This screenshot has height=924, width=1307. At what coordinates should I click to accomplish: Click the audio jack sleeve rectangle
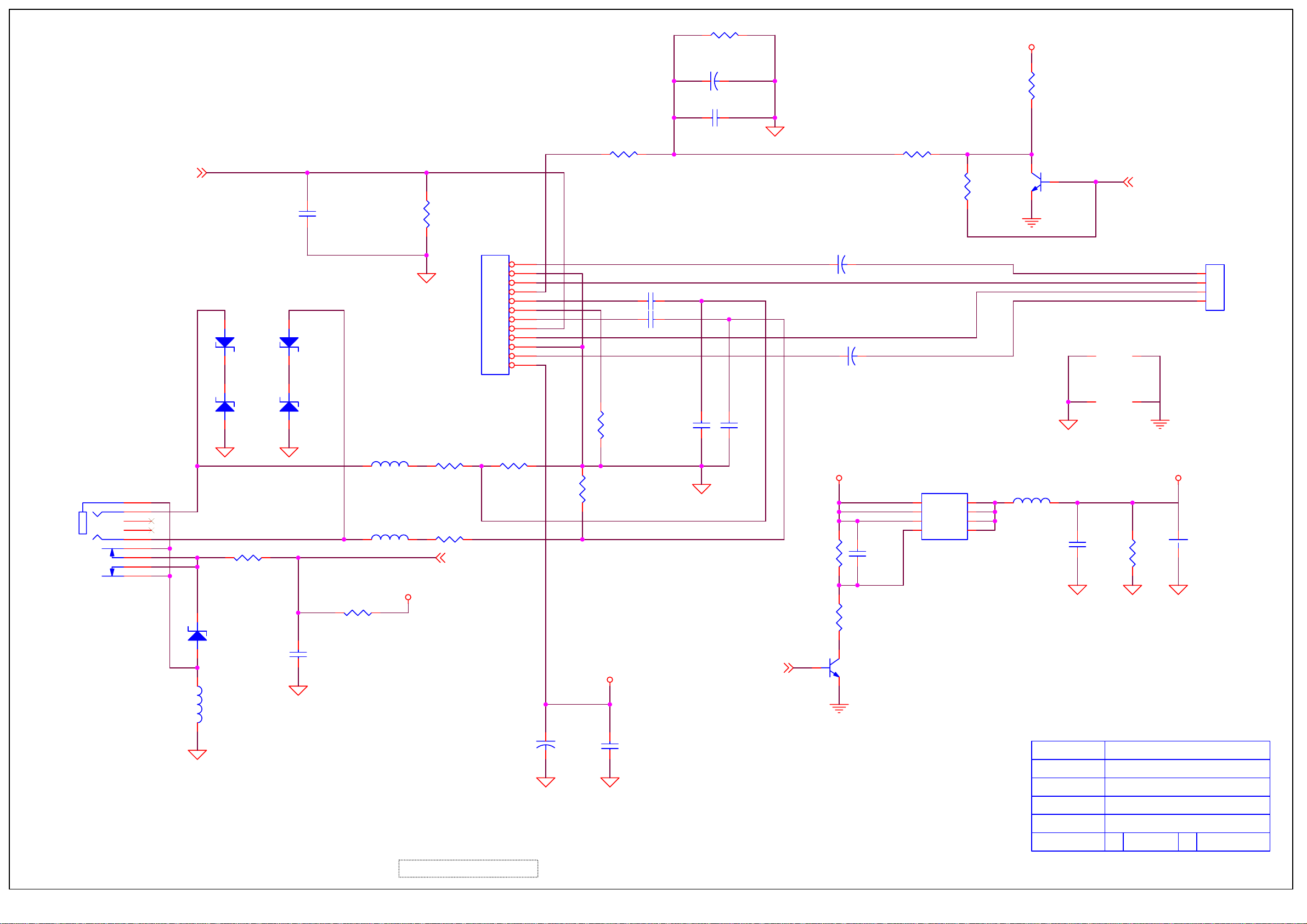[x=82, y=523]
